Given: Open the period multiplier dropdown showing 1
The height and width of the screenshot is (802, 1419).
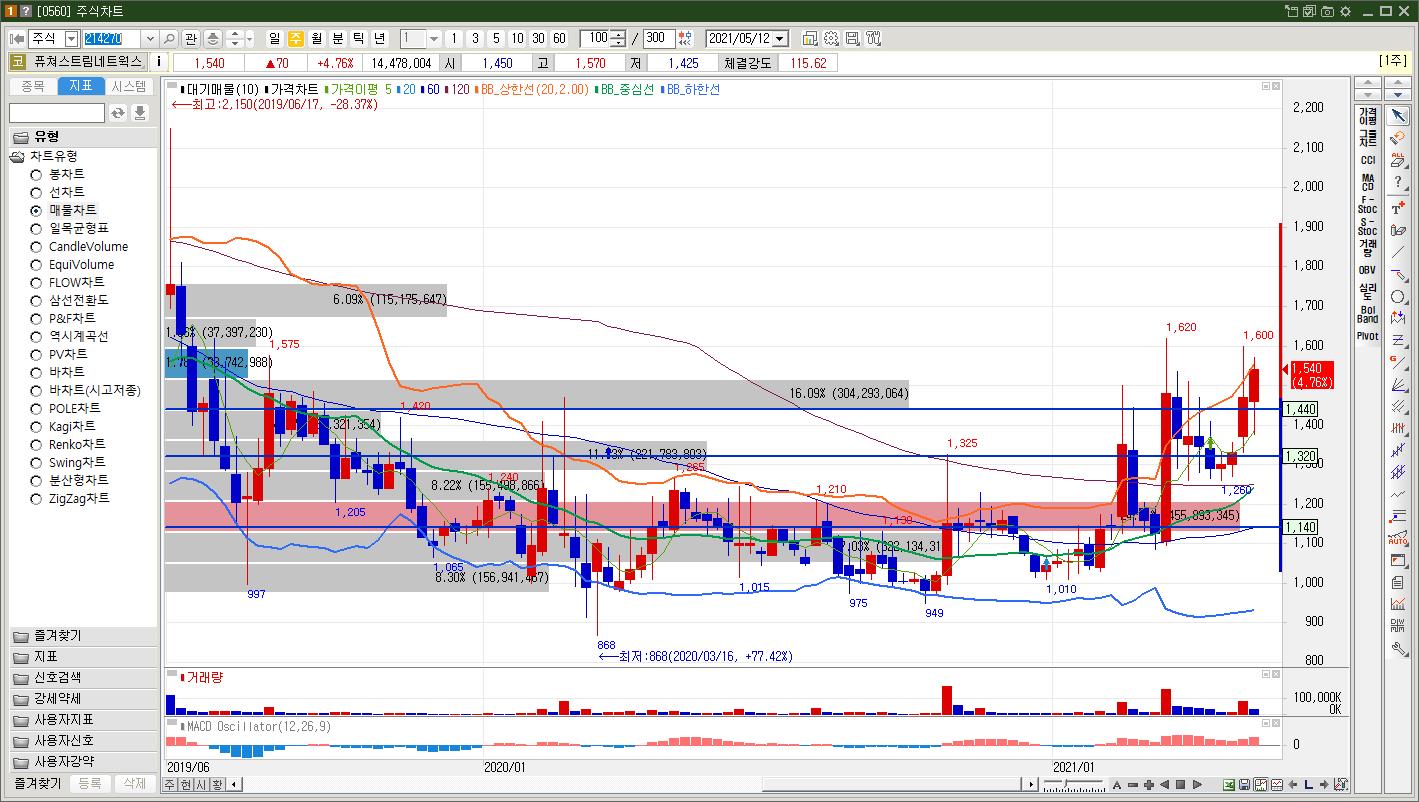Looking at the screenshot, I should 434,38.
